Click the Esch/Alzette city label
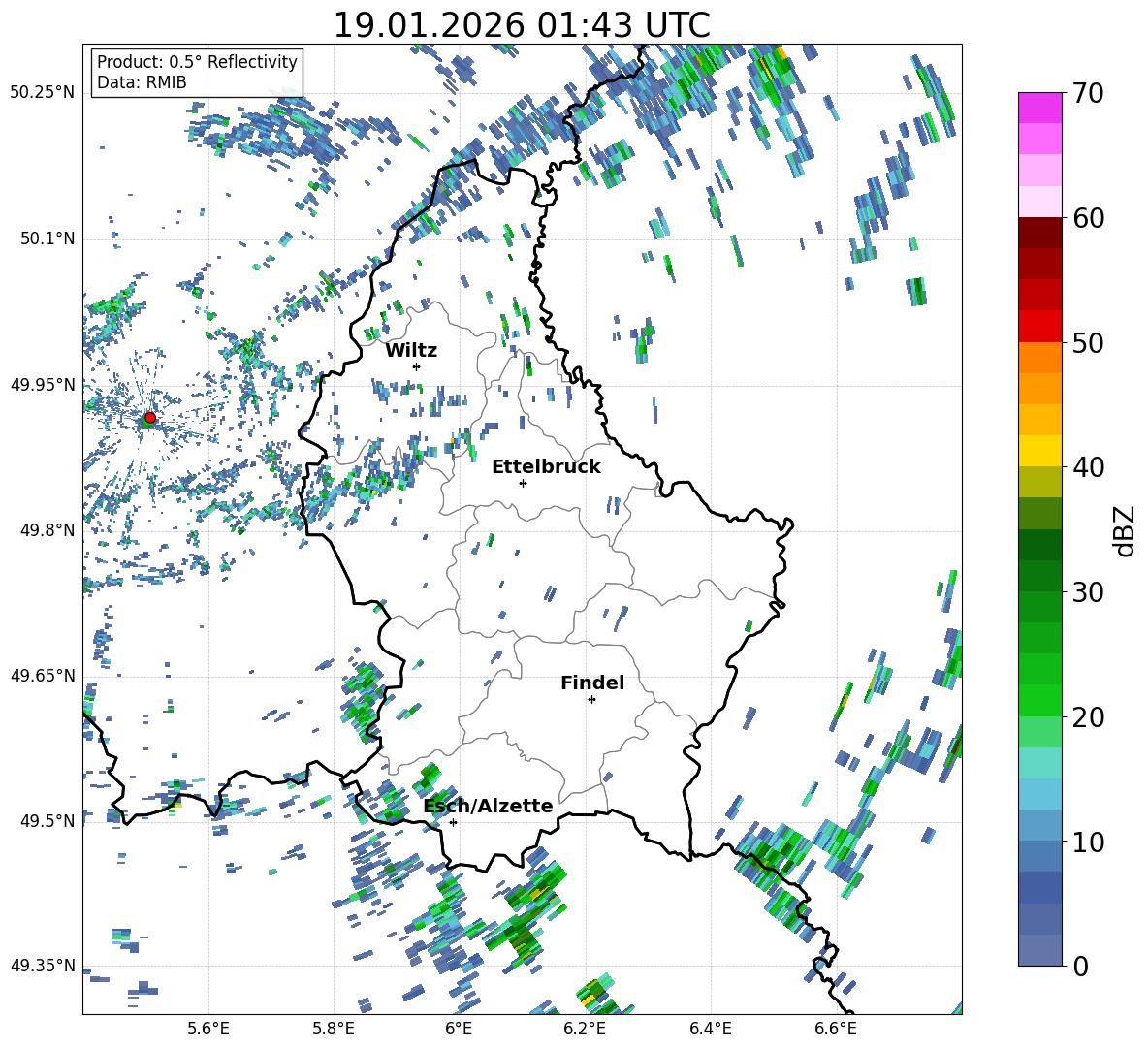 489,806
